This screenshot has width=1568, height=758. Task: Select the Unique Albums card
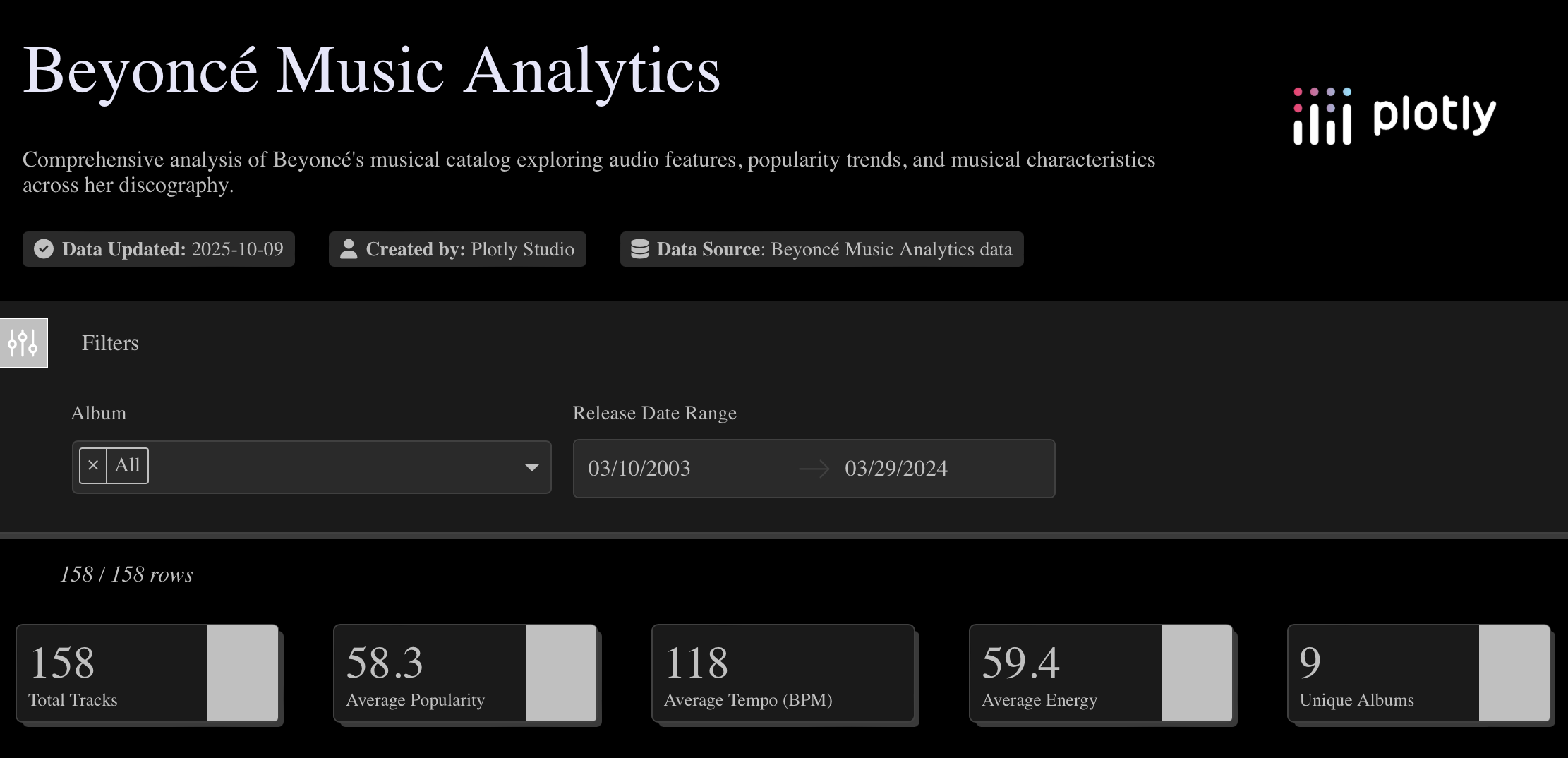(1419, 673)
